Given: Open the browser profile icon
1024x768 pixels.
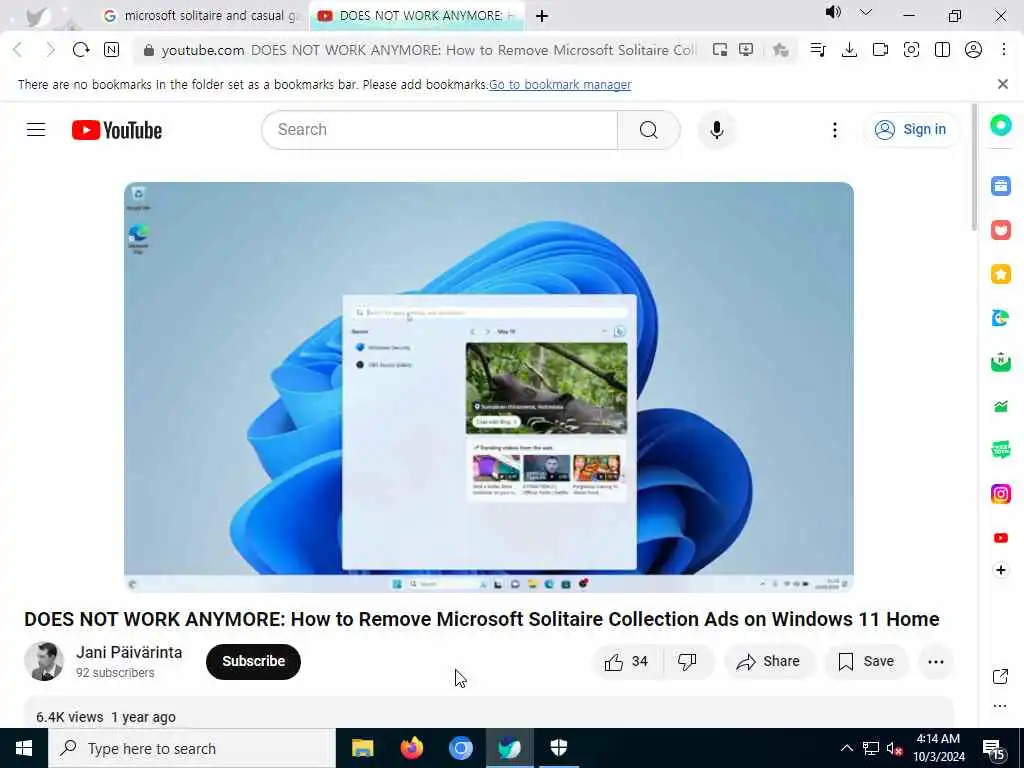Looking at the screenshot, I should point(973,50).
